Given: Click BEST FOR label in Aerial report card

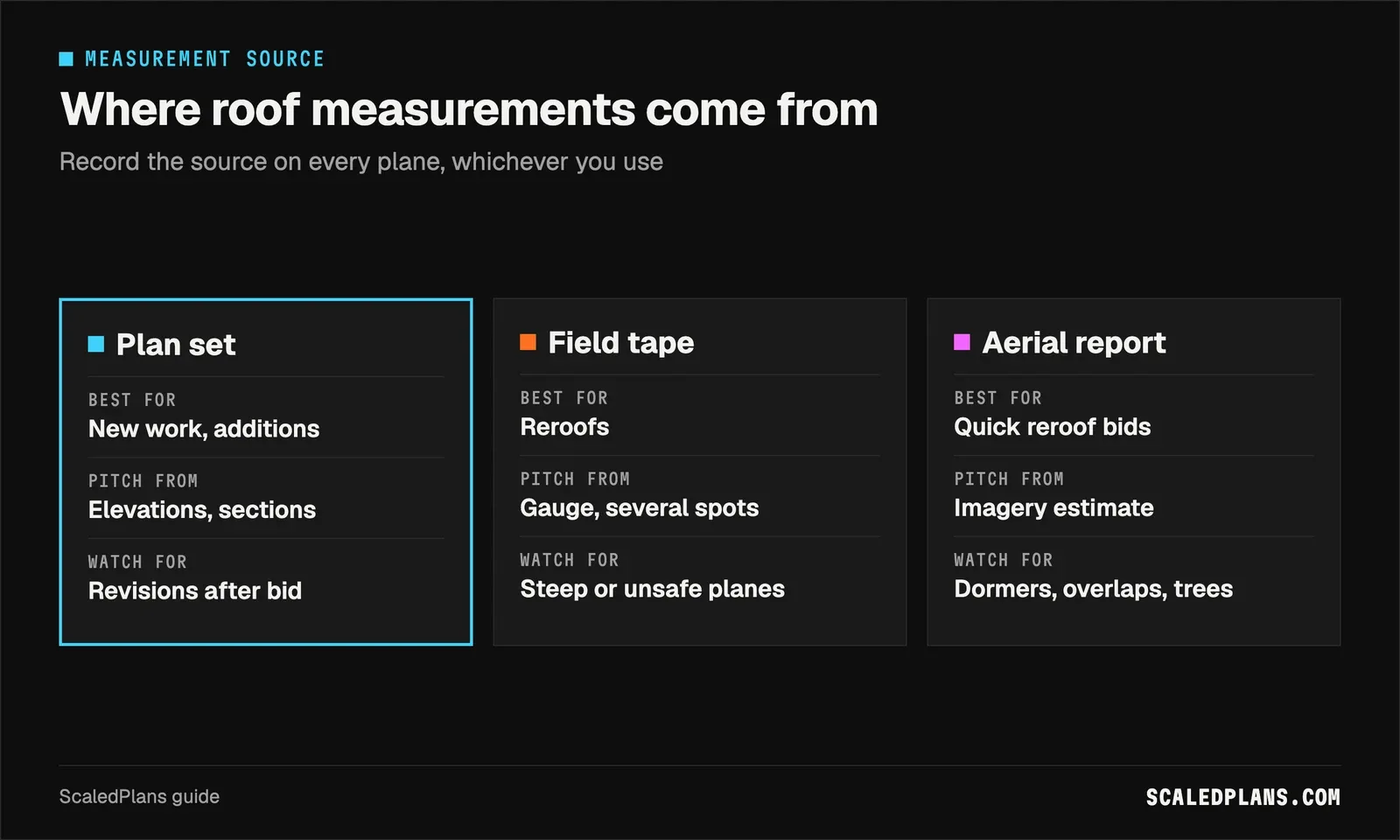Looking at the screenshot, I should pyautogui.click(x=998, y=398).
